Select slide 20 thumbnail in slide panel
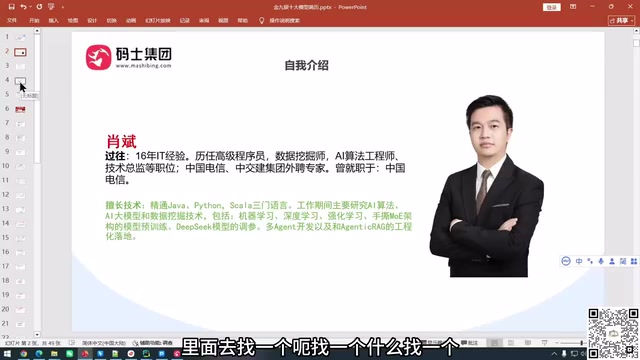The image size is (640, 360). tap(20, 310)
